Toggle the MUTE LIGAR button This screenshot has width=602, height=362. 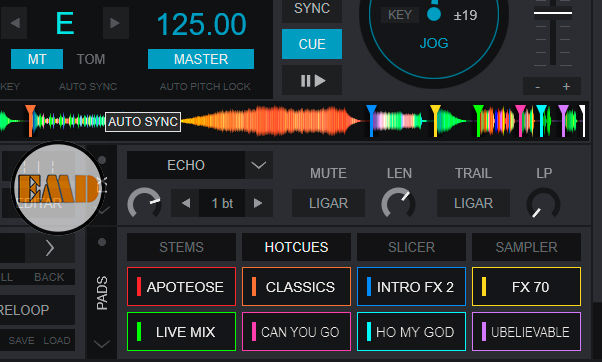(328, 203)
